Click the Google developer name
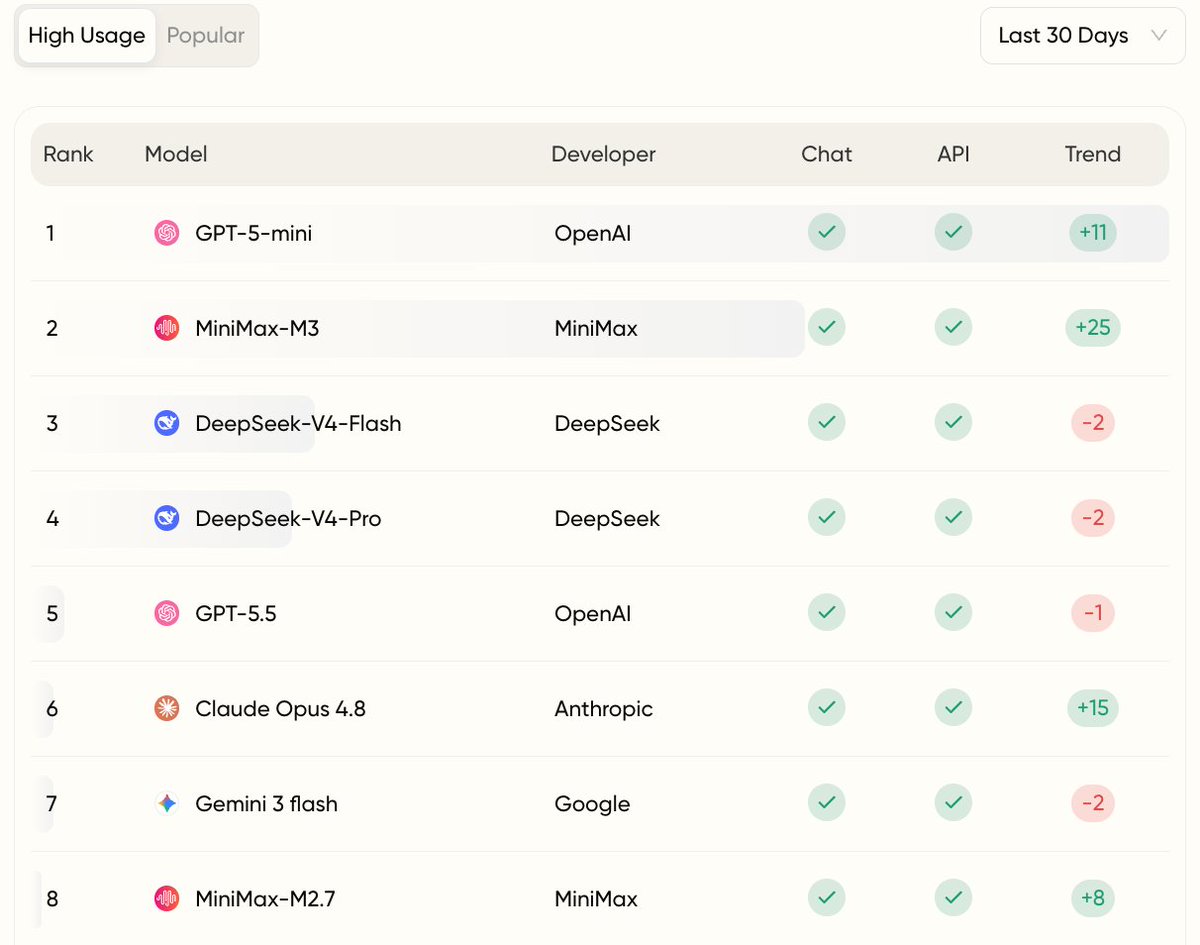Image resolution: width=1200 pixels, height=945 pixels. pos(592,803)
